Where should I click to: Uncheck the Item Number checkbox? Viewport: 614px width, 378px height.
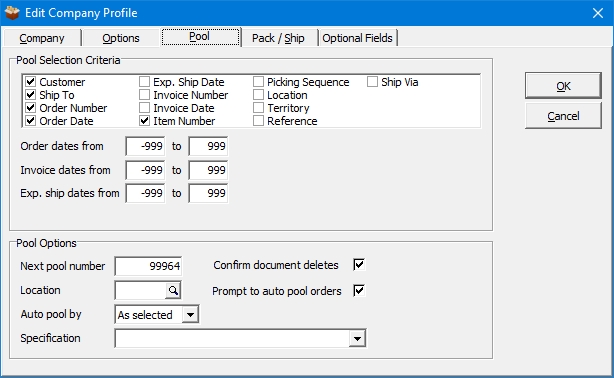pos(144,121)
